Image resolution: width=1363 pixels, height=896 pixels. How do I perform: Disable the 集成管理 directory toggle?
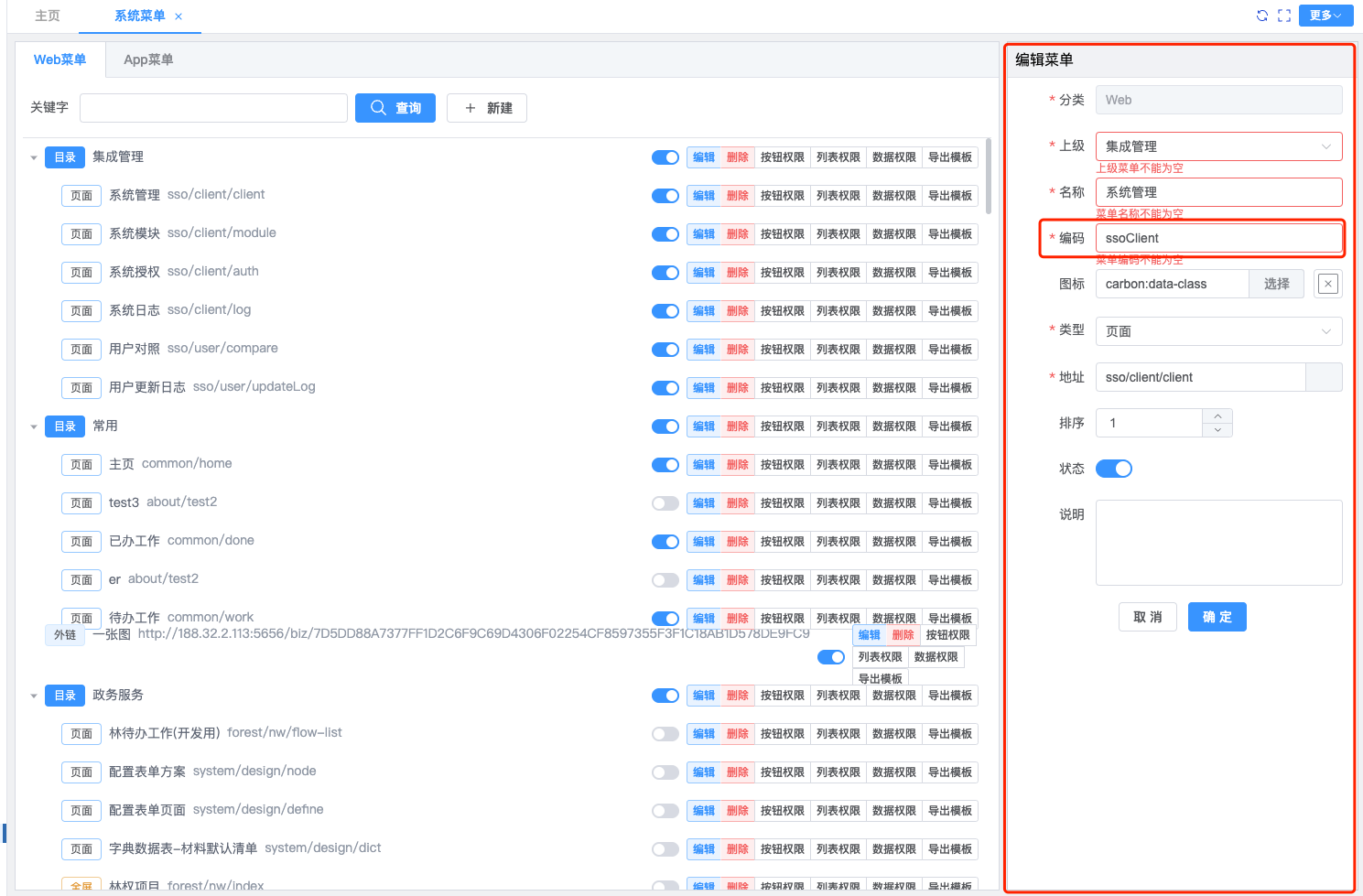click(x=665, y=157)
